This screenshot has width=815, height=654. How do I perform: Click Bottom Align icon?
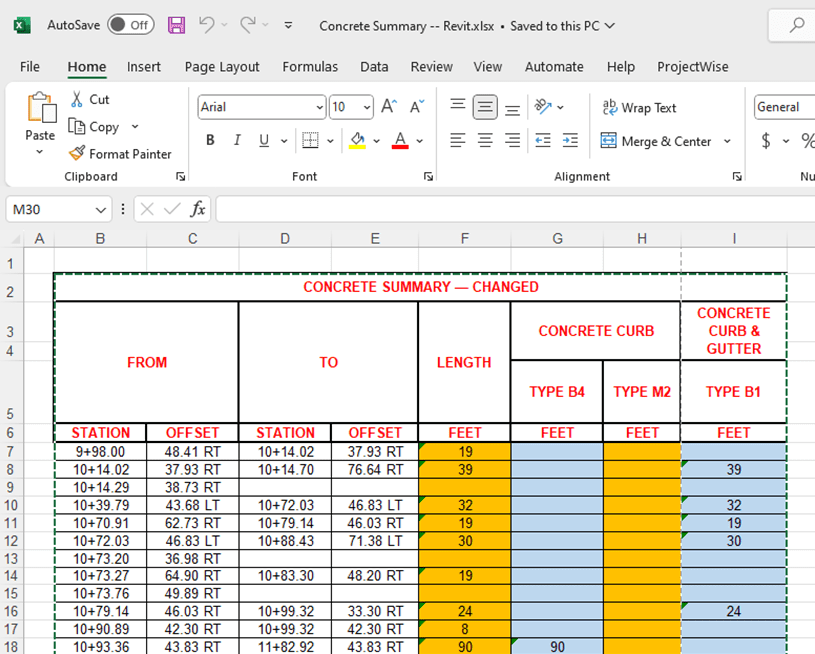click(512, 108)
